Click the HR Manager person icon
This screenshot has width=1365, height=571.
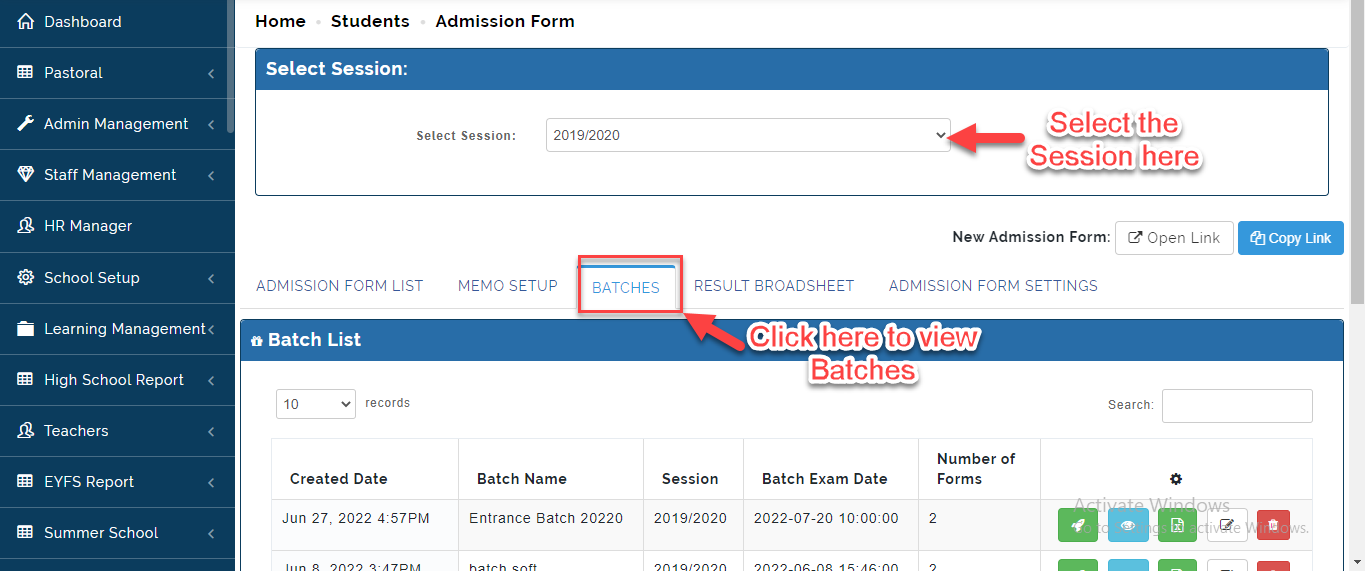(x=26, y=226)
